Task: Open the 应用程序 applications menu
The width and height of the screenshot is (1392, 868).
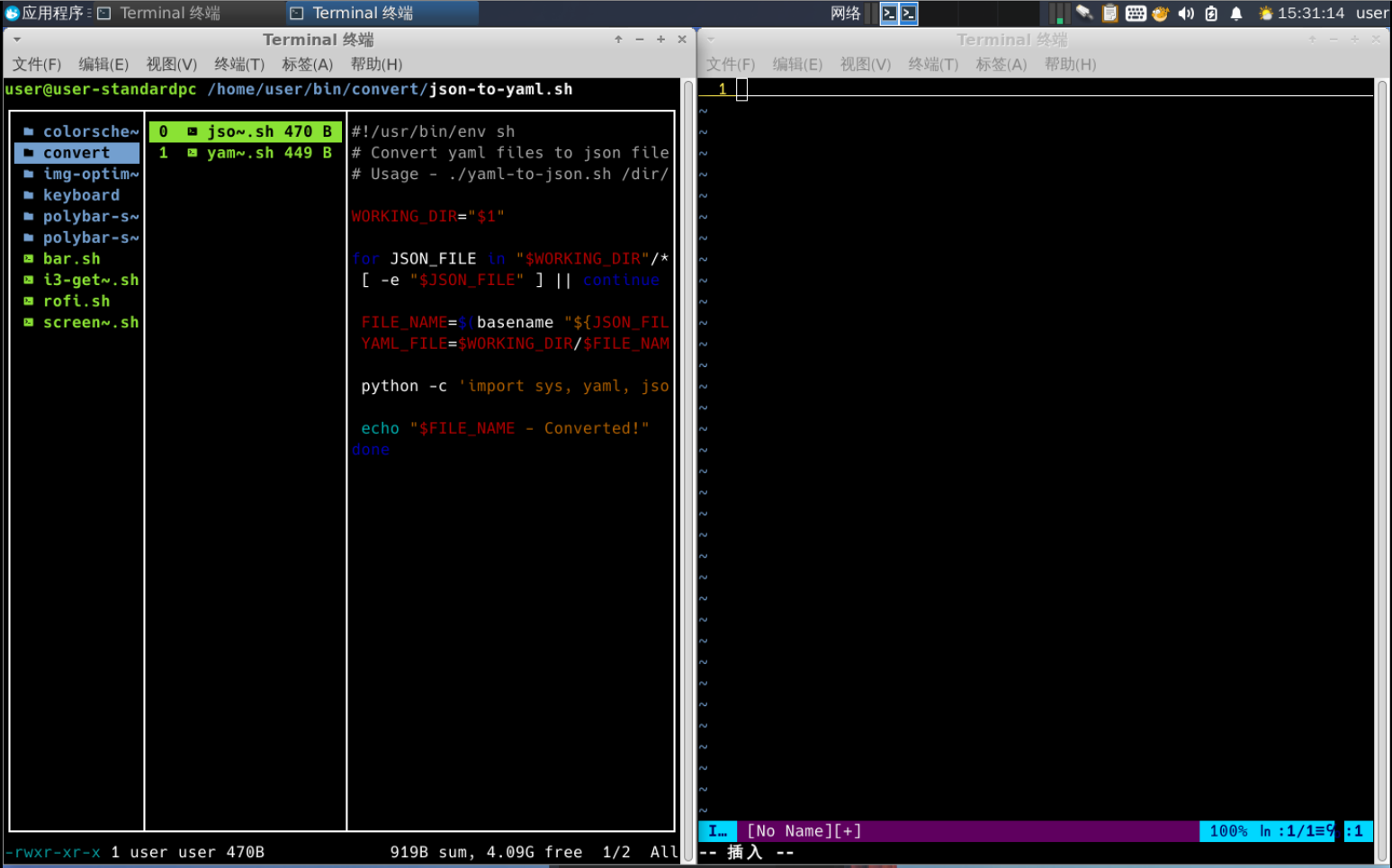Action: click(45, 13)
